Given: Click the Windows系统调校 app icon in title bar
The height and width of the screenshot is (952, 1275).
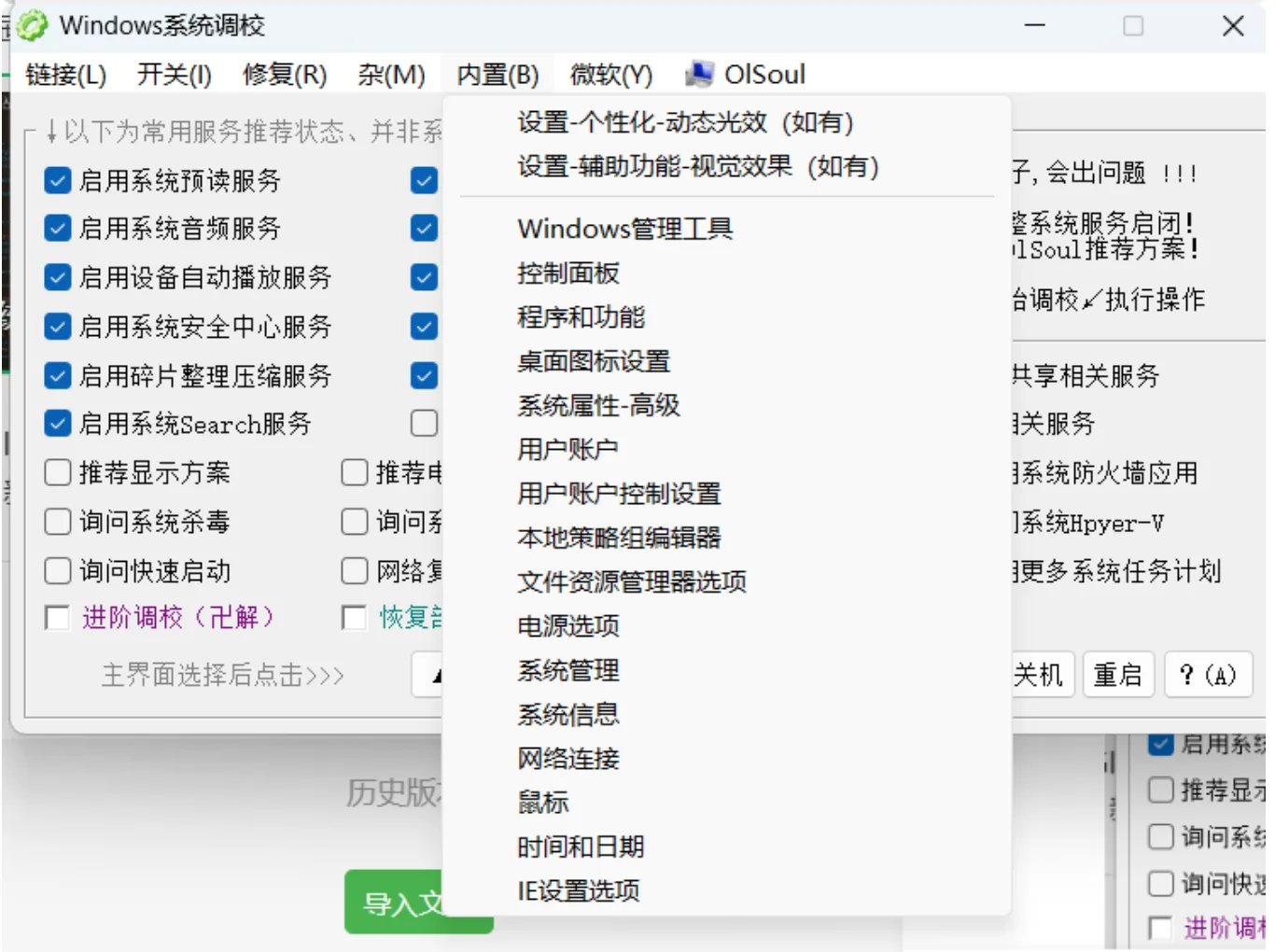Looking at the screenshot, I should click(32, 26).
